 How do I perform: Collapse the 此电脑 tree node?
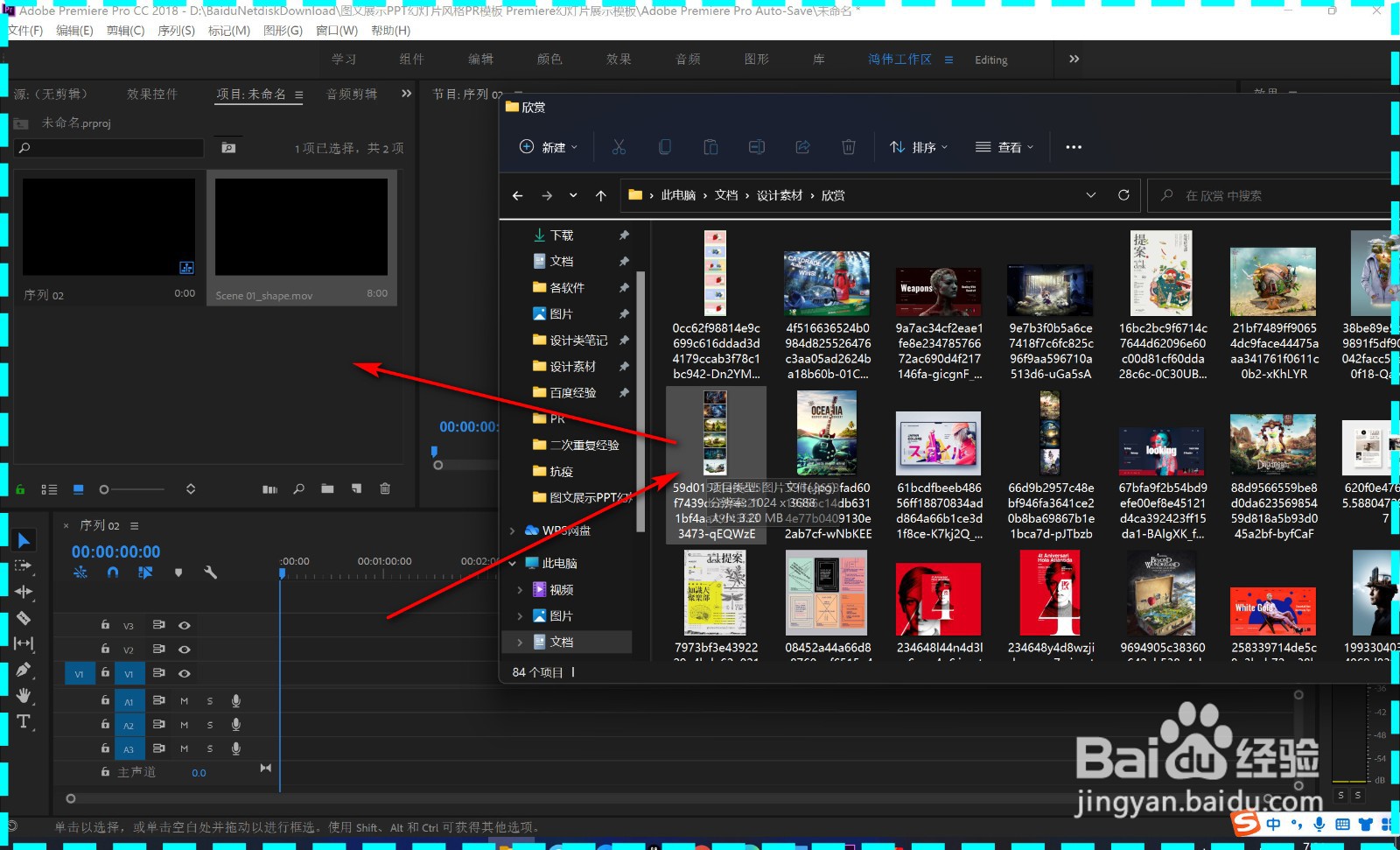coord(513,563)
